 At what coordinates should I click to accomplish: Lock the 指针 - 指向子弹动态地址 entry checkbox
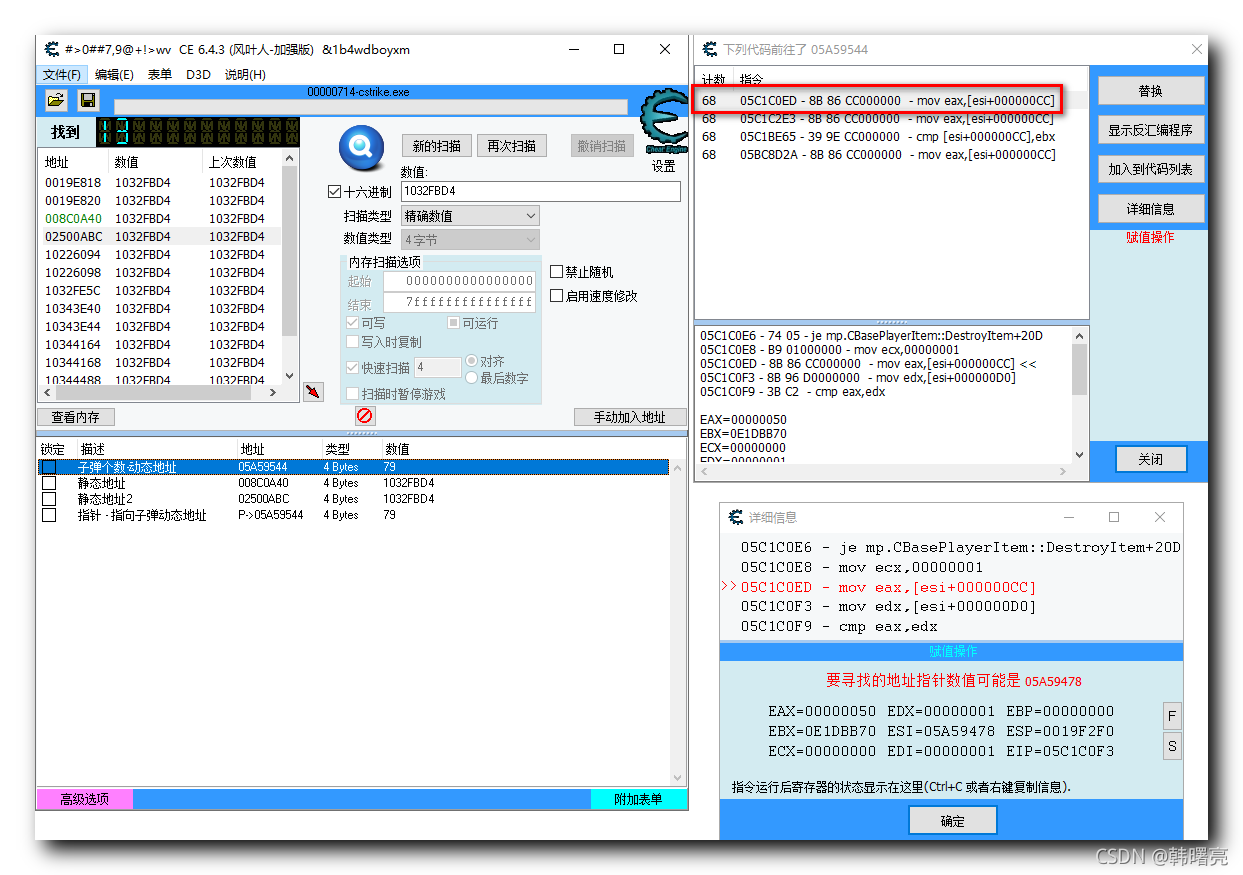coord(49,515)
